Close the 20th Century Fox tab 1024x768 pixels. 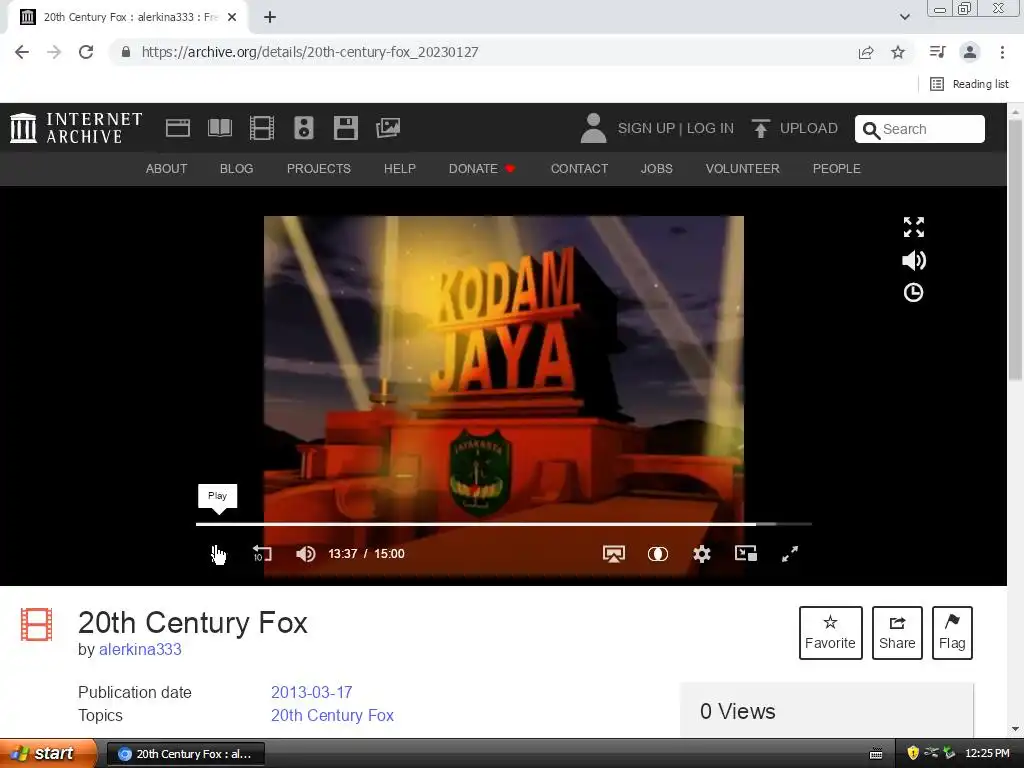(x=232, y=18)
